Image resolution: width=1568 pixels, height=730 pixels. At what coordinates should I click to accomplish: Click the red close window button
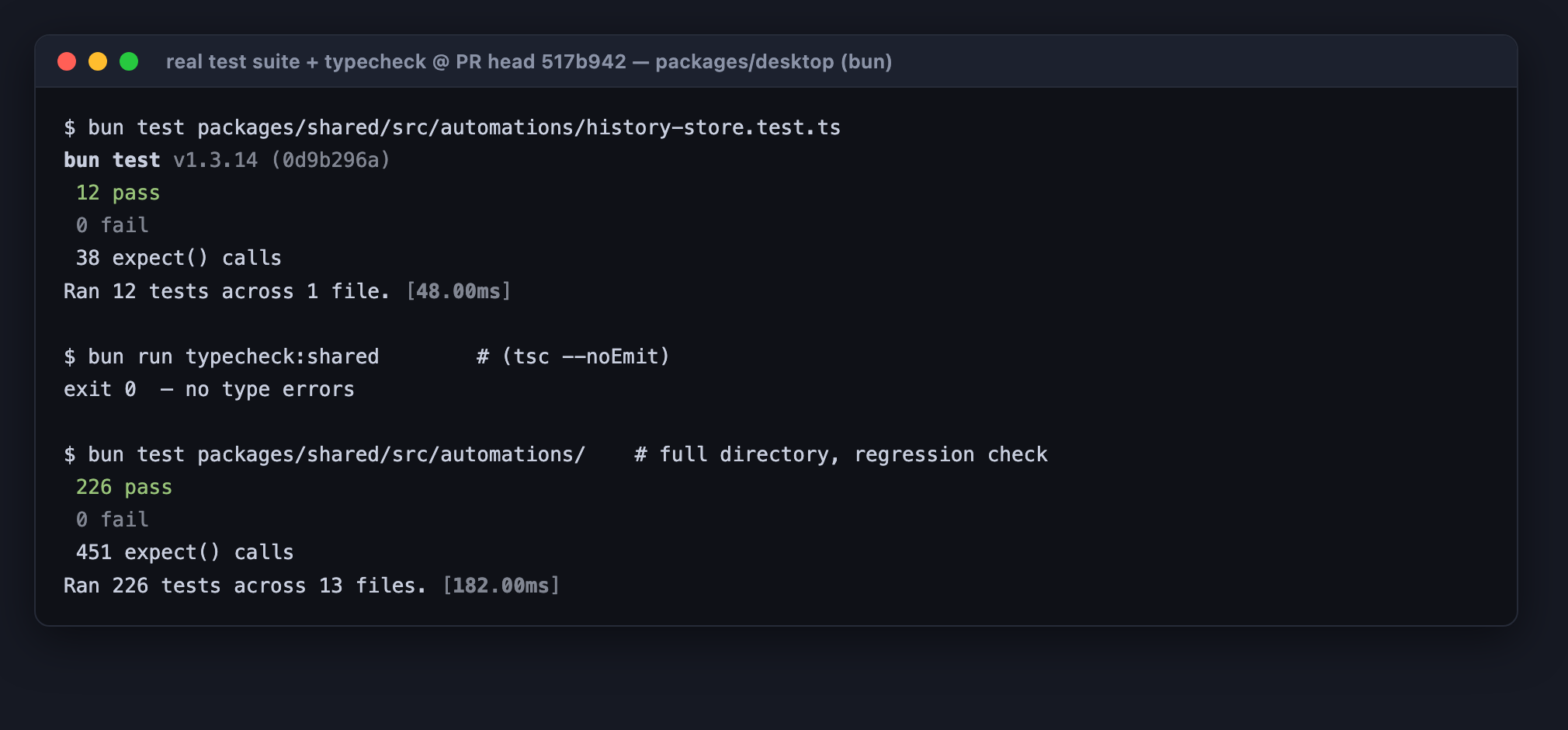point(67,61)
